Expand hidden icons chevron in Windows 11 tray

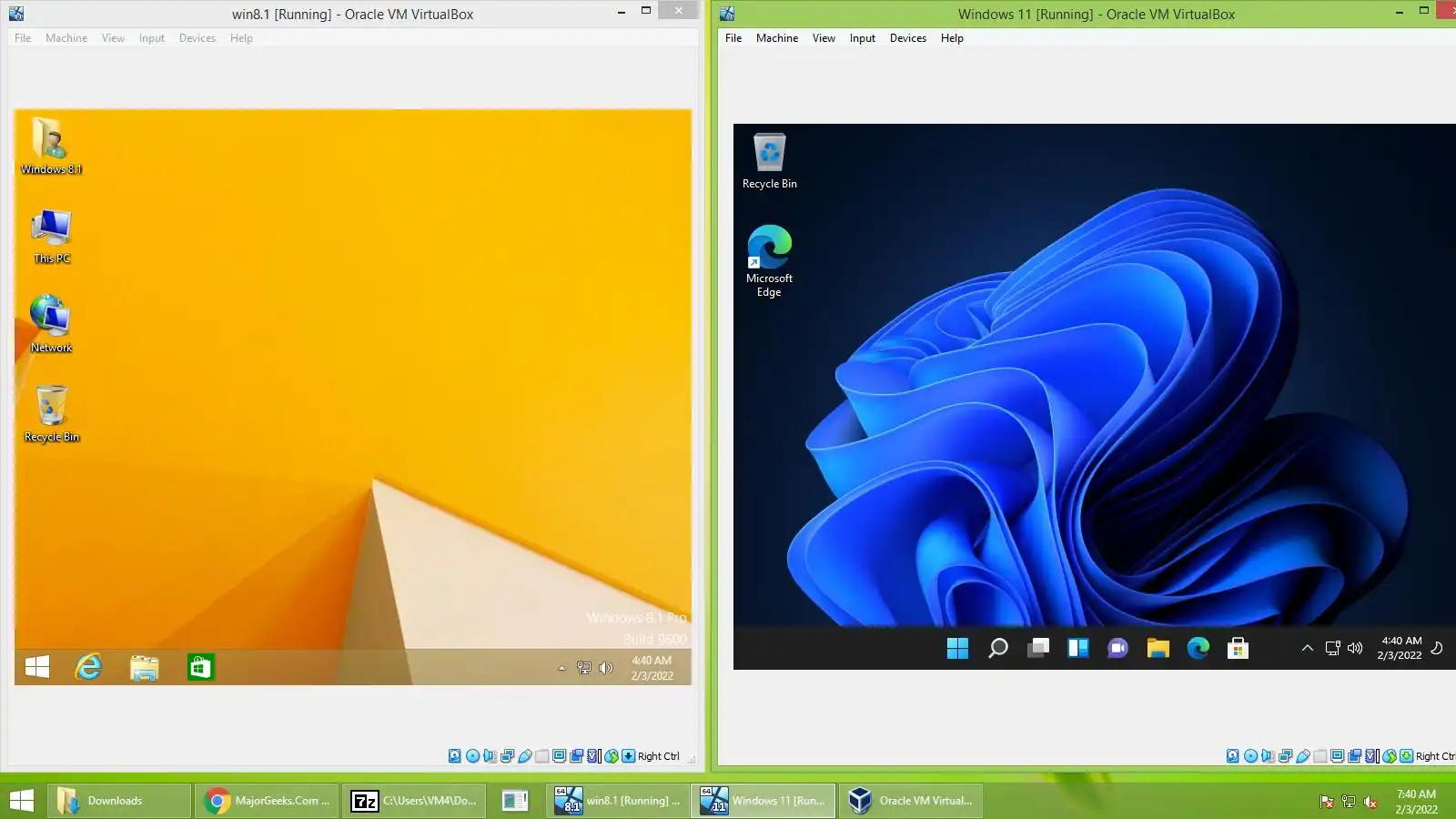point(1308,648)
